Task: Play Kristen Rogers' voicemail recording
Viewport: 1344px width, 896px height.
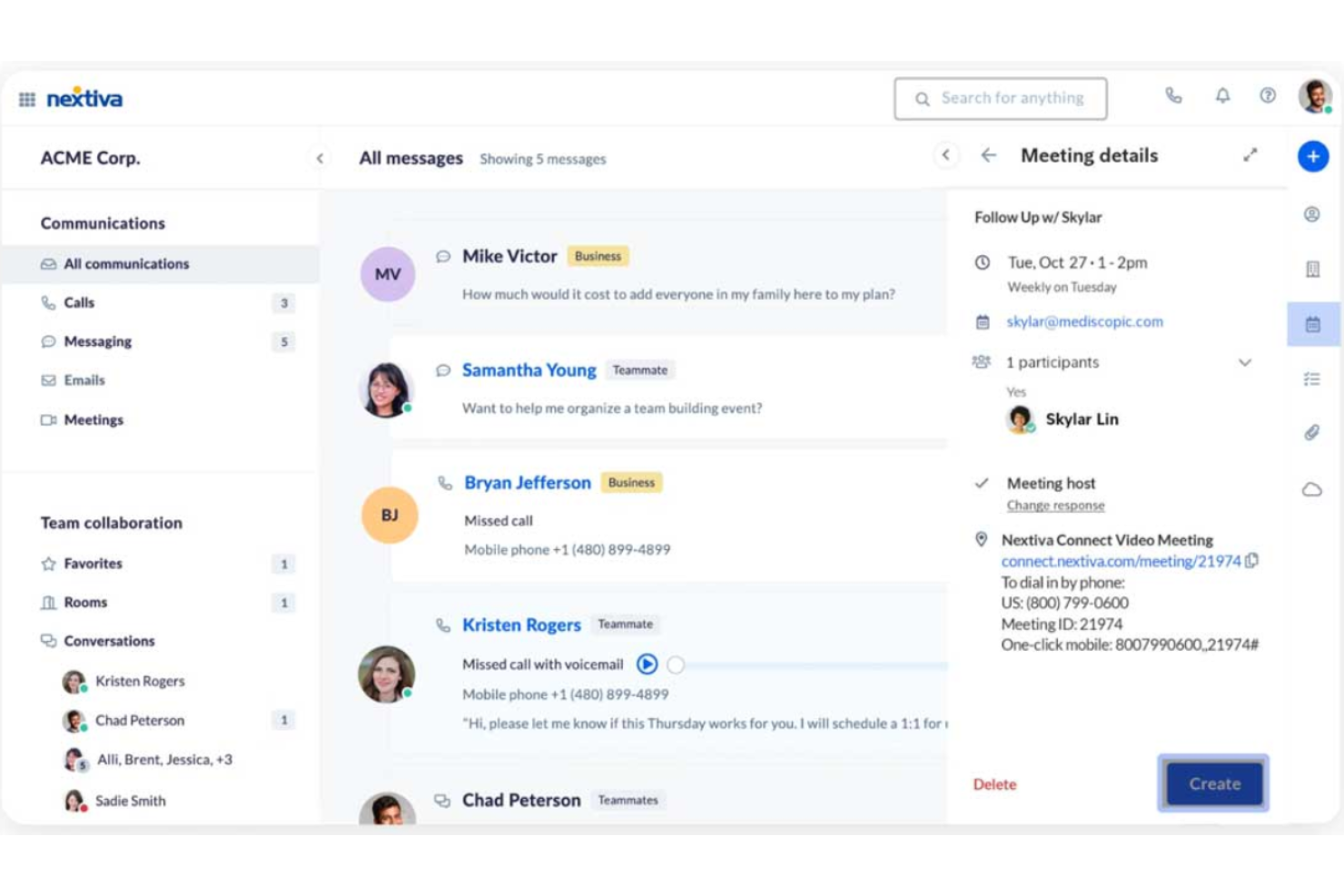Action: (x=647, y=665)
